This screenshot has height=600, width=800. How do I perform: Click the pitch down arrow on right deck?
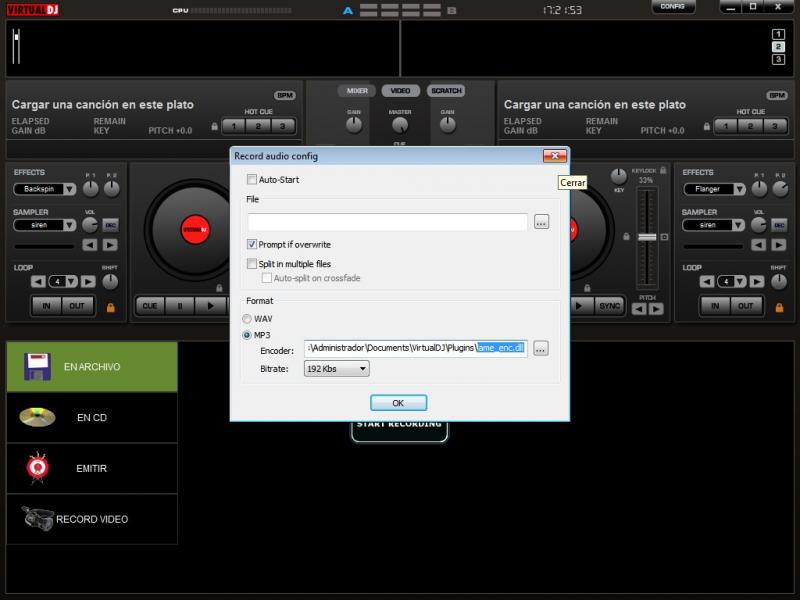(x=639, y=309)
